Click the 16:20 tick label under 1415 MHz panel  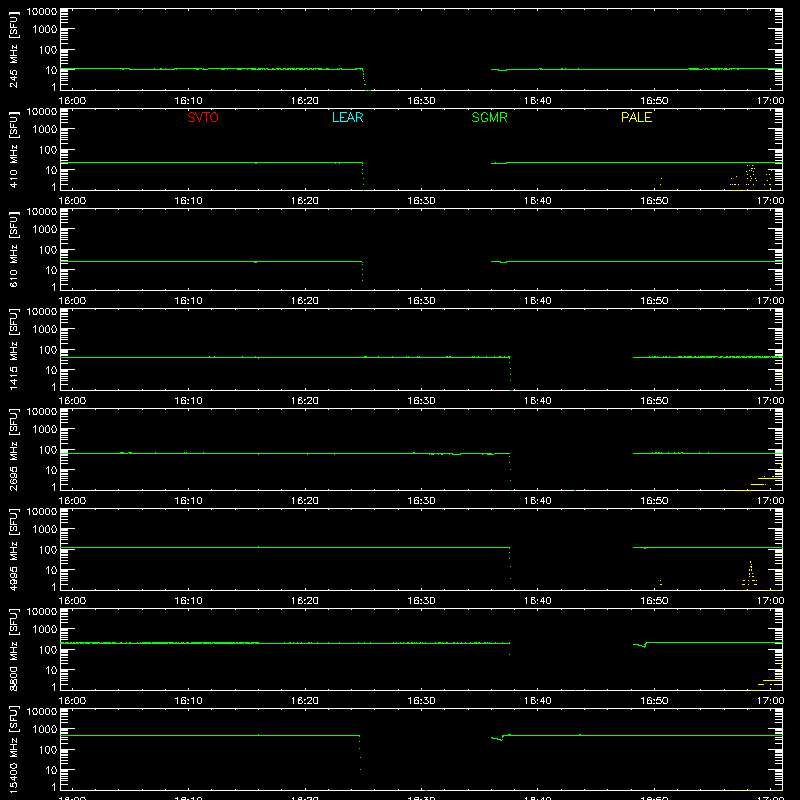pyautogui.click(x=305, y=401)
